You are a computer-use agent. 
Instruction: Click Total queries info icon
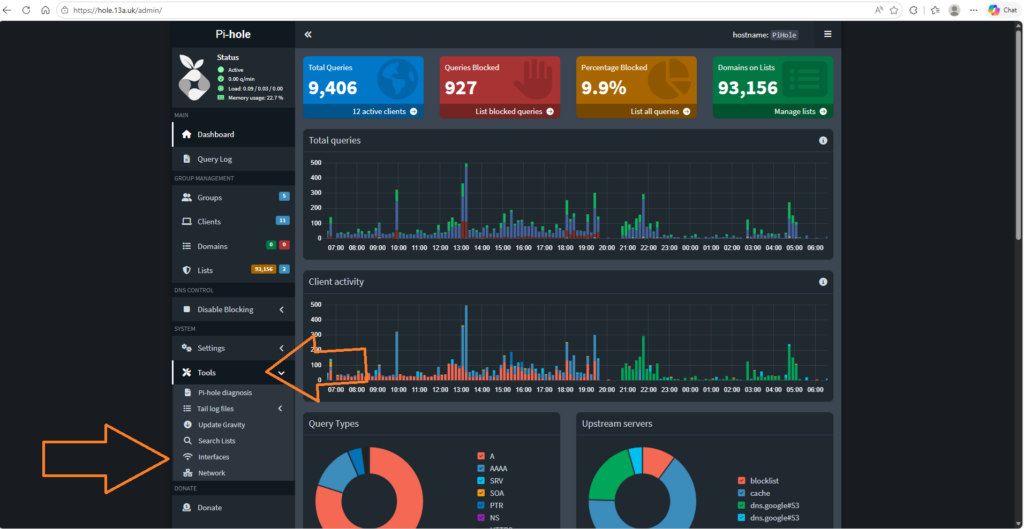tap(823, 140)
